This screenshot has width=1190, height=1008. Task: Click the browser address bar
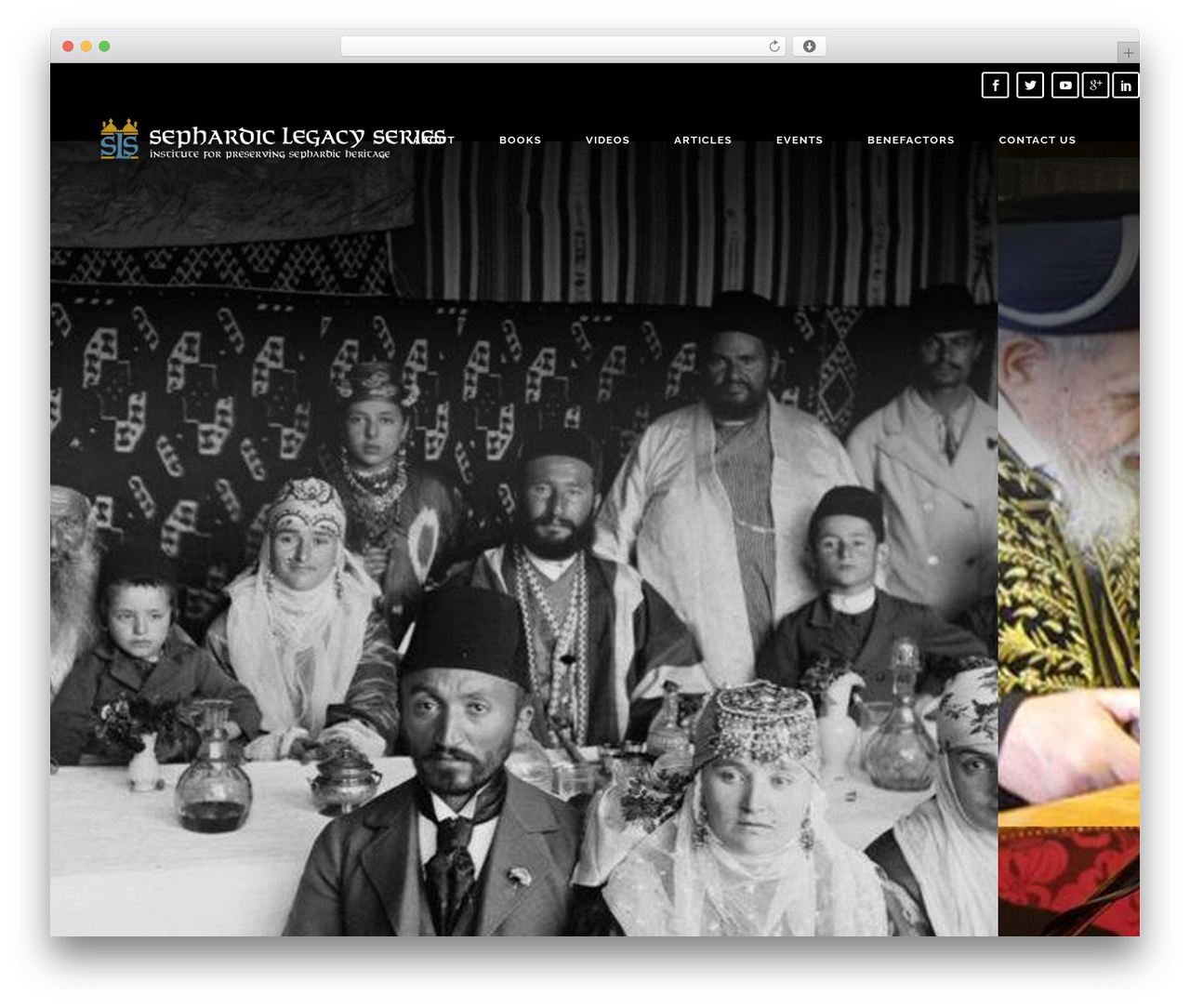pos(562,46)
